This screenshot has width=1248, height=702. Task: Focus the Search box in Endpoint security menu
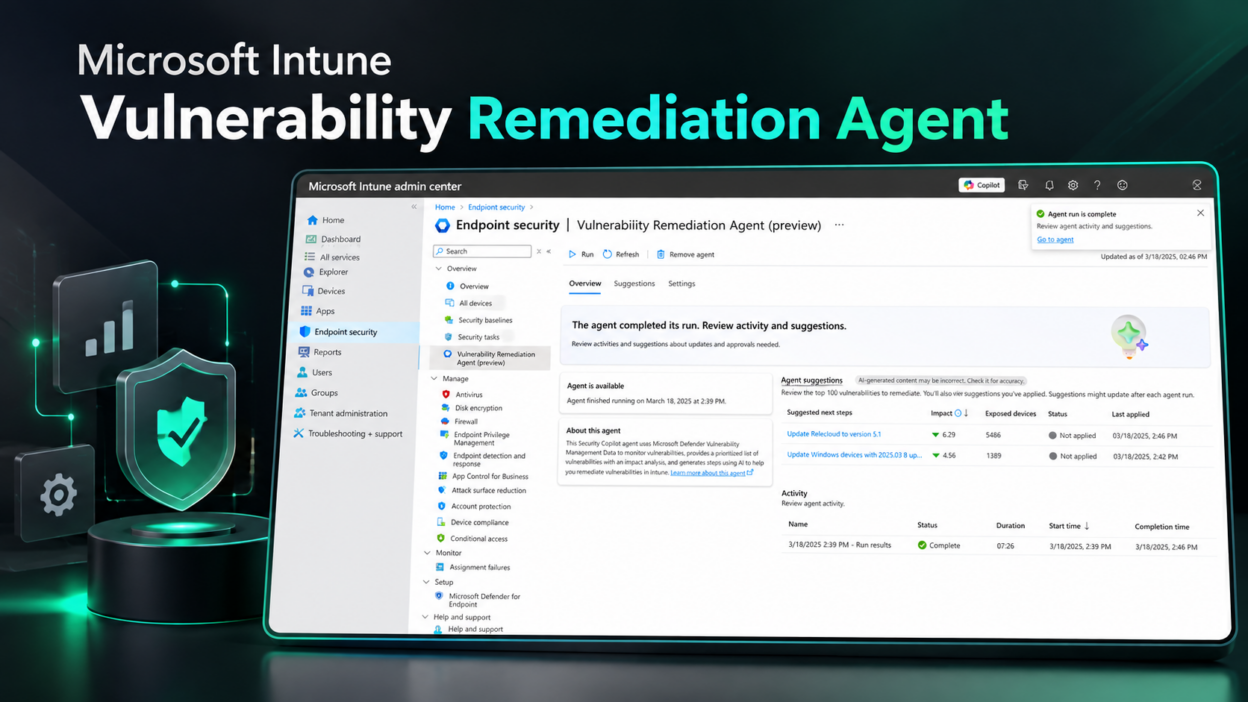(482, 251)
